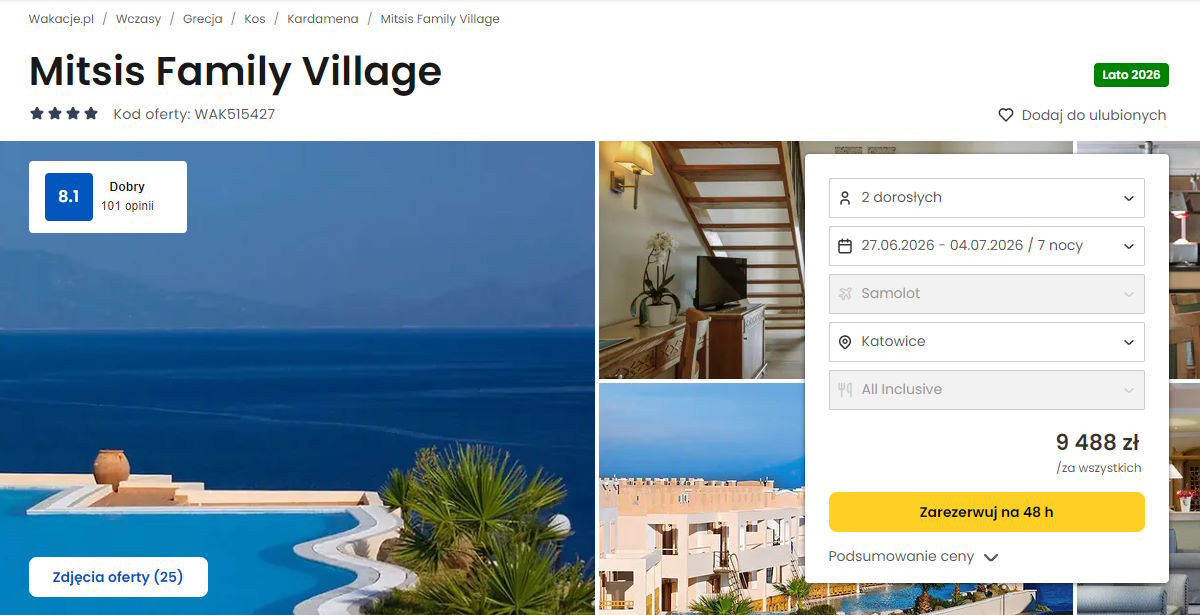The width and height of the screenshot is (1200, 615).
Task: Click the location pin icon beside Katowice
Action: pyautogui.click(x=845, y=342)
